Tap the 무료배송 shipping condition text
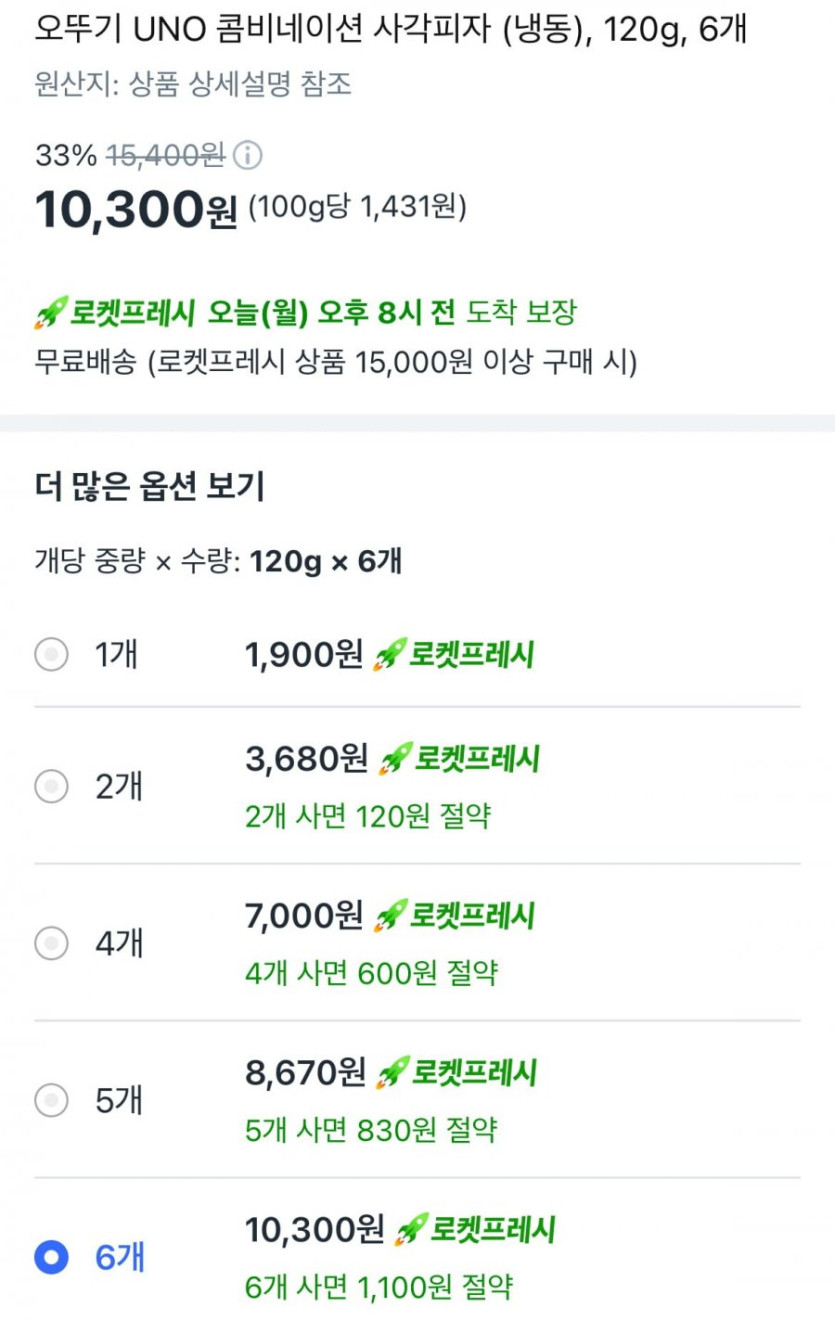 (336, 362)
